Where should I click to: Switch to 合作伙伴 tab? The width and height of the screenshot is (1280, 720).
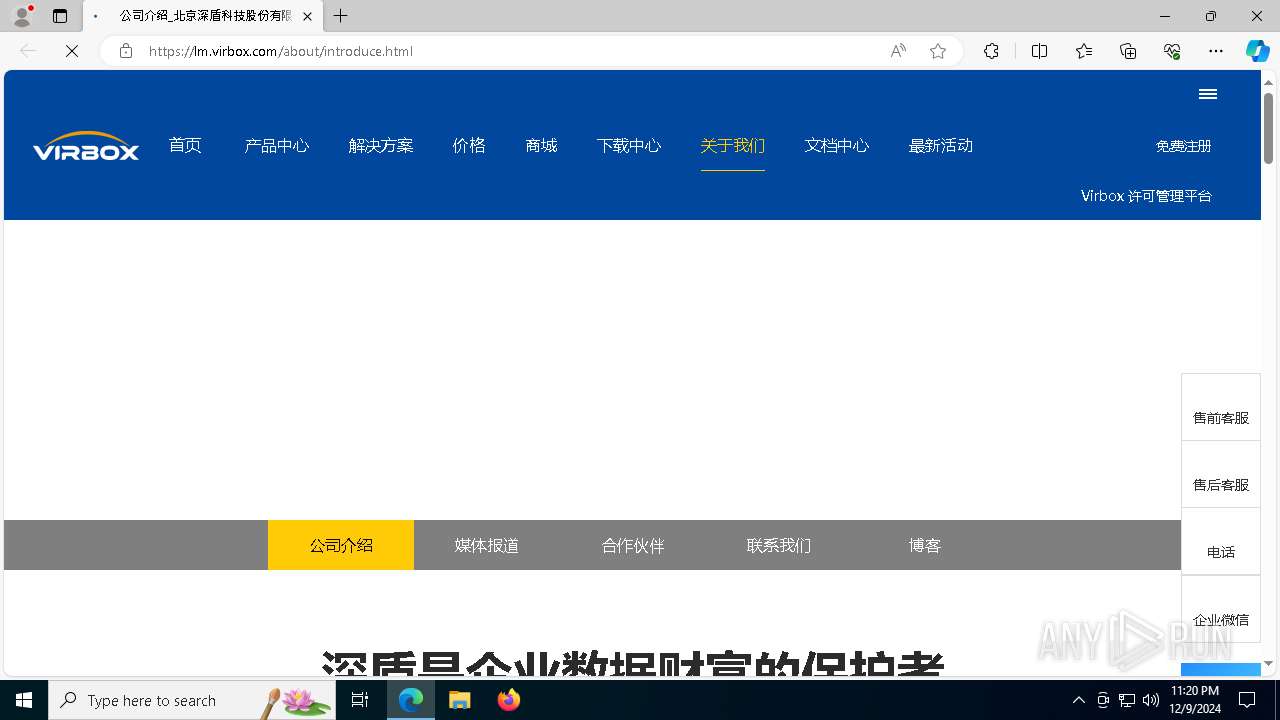(x=633, y=545)
